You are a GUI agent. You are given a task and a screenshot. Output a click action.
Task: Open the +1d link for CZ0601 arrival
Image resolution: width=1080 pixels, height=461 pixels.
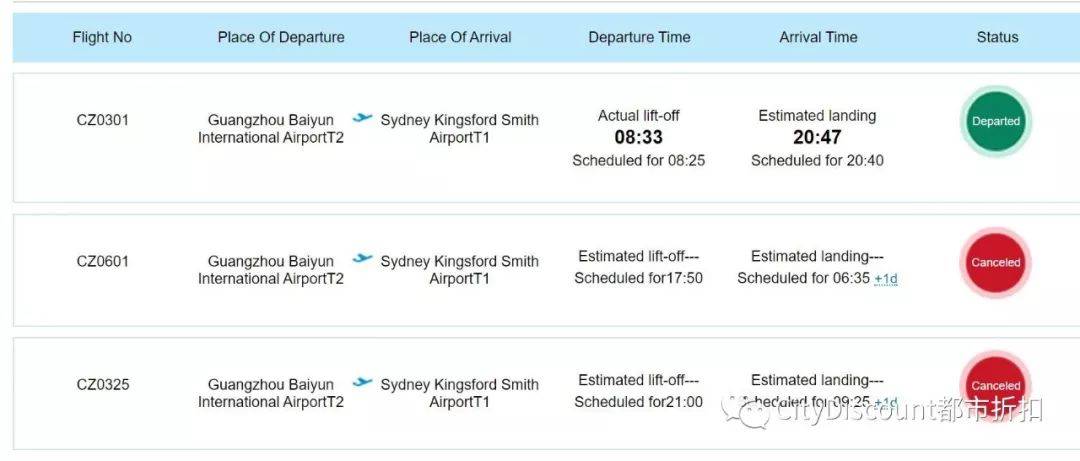pyautogui.click(x=886, y=279)
